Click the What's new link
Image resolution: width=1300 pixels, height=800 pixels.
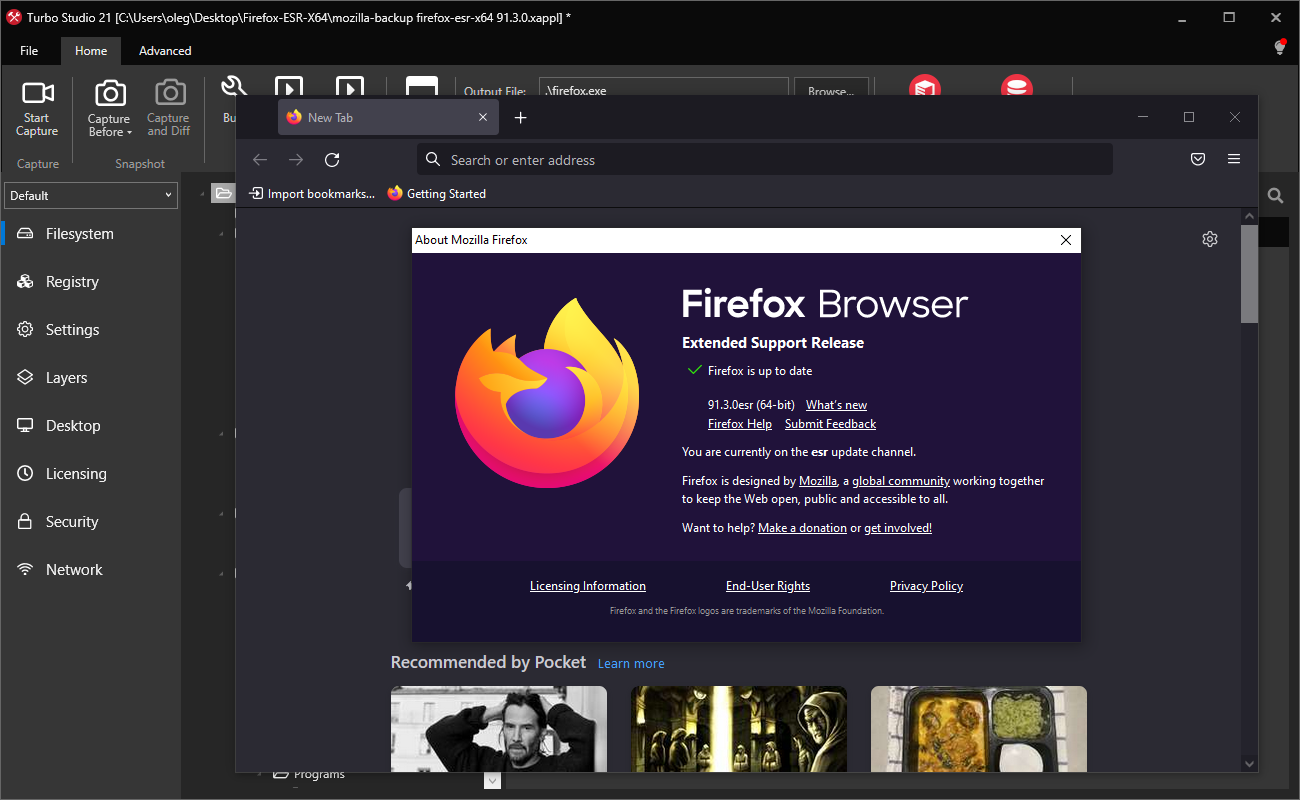click(x=835, y=404)
